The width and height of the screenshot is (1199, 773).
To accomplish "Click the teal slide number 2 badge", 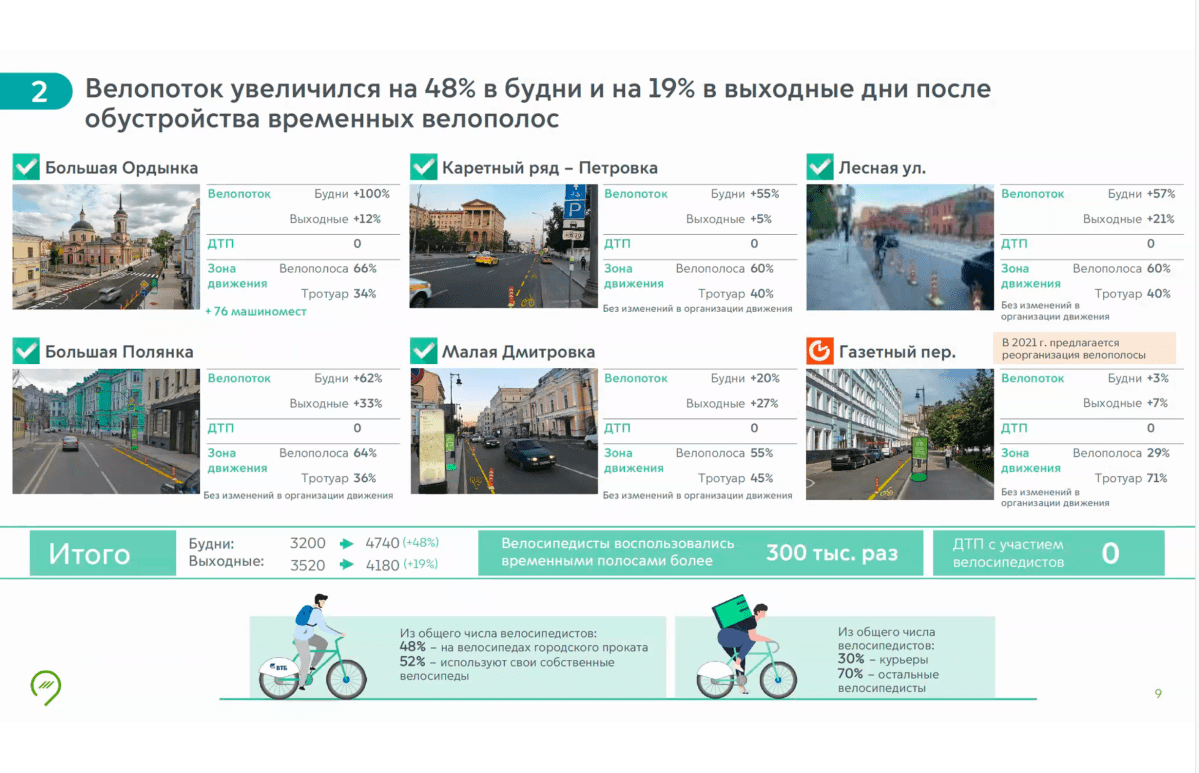I will (x=38, y=92).
